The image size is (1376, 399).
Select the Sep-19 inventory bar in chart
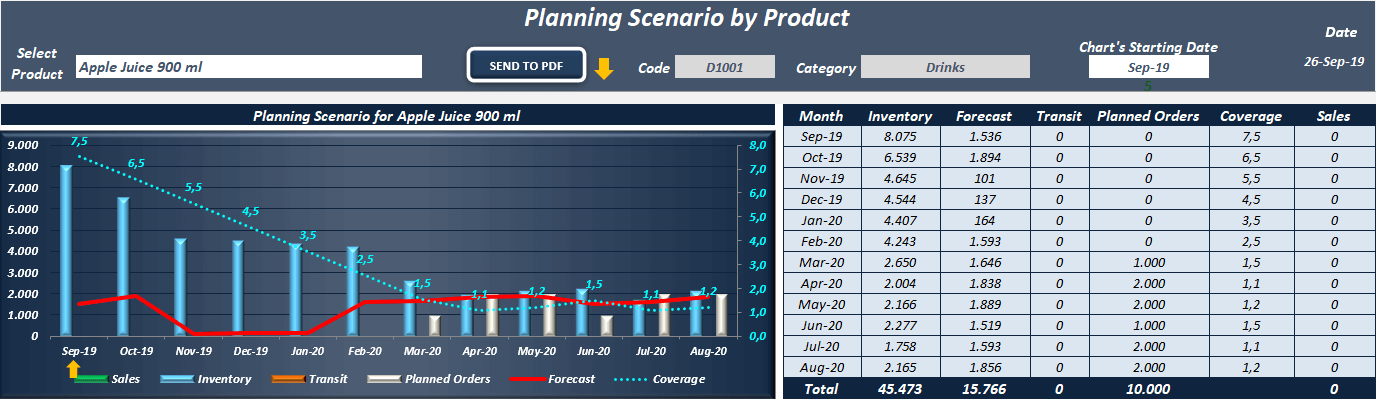pos(66,250)
